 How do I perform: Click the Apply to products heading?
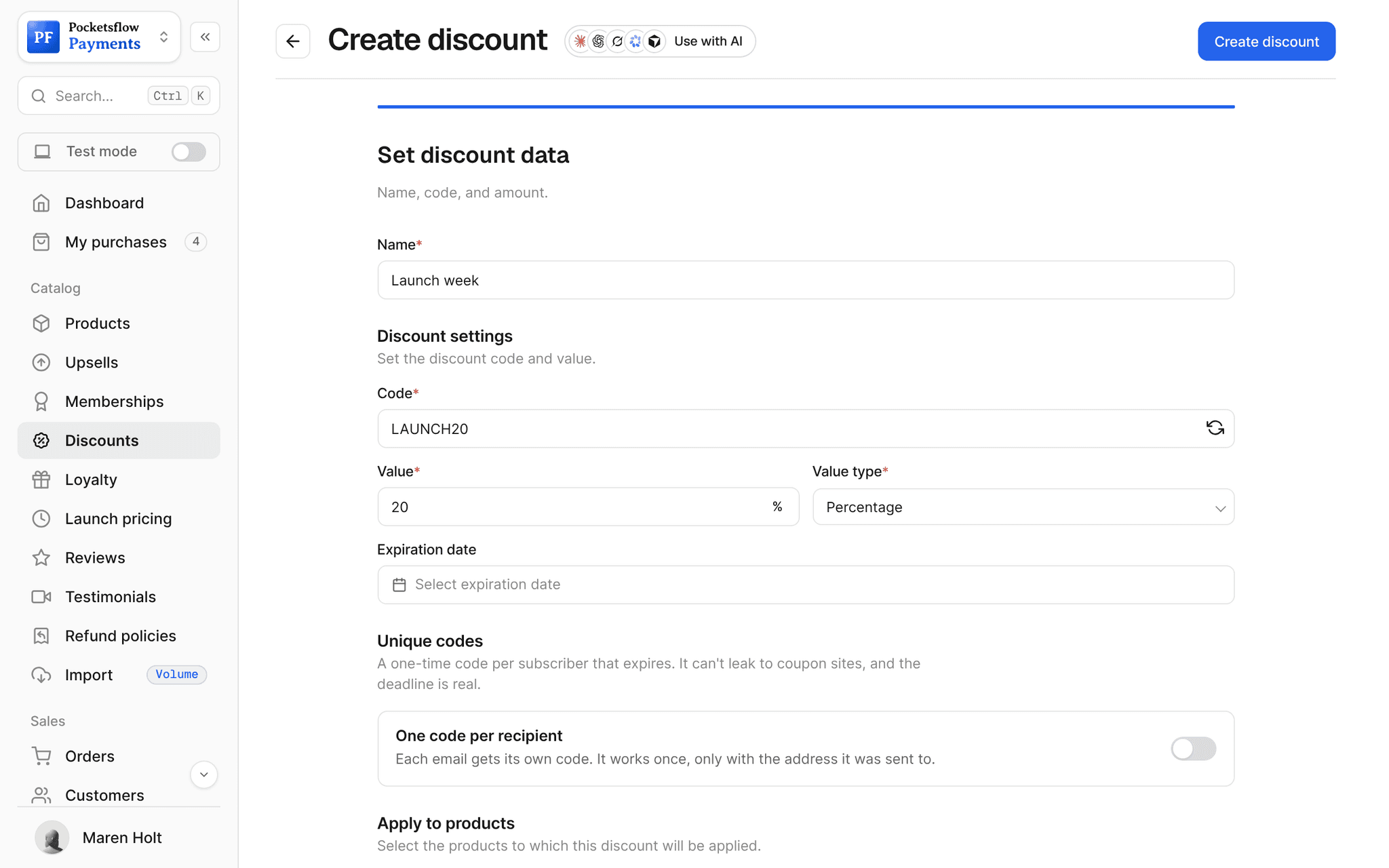446,823
